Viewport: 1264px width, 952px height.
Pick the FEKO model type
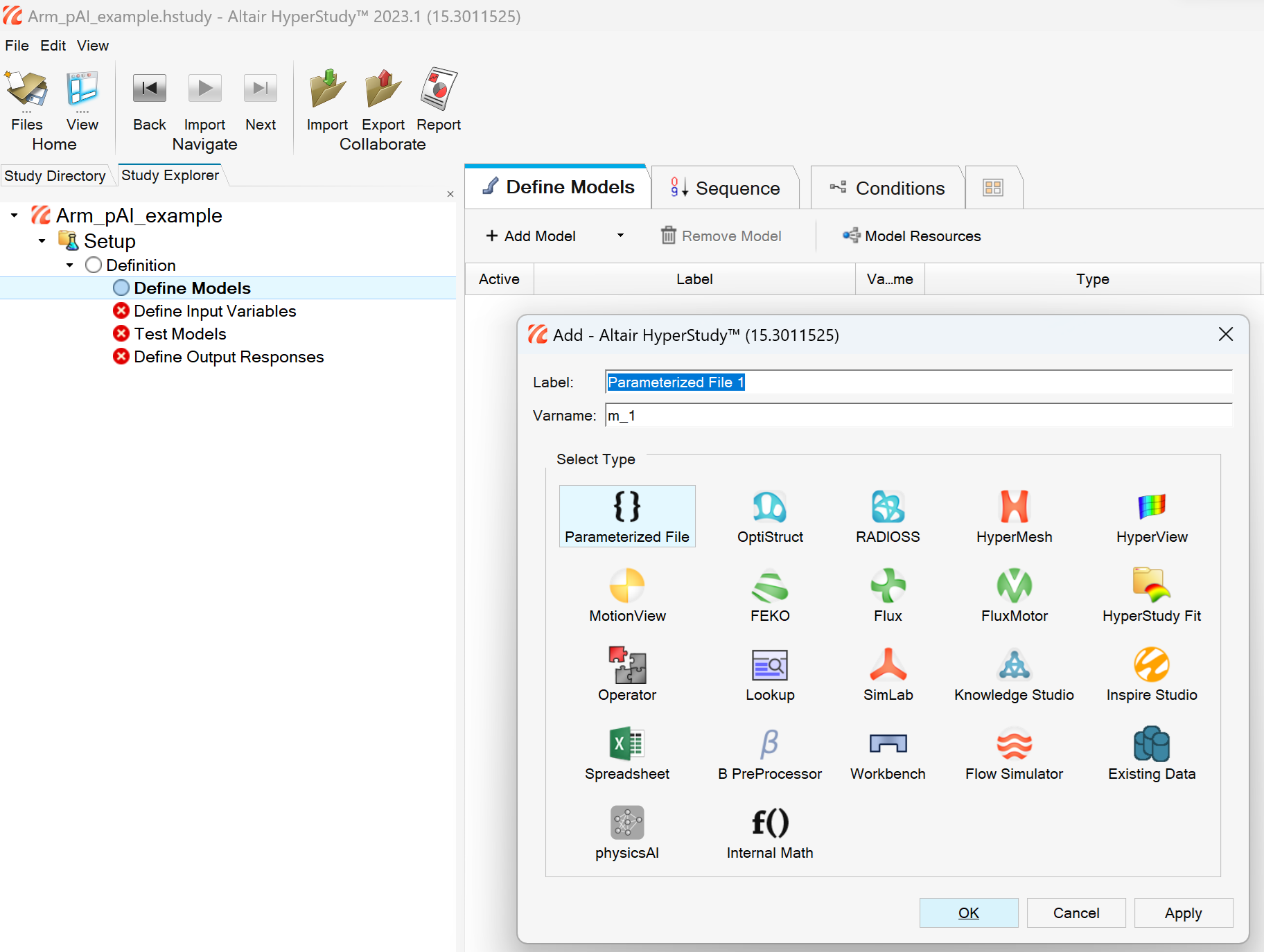click(x=770, y=595)
